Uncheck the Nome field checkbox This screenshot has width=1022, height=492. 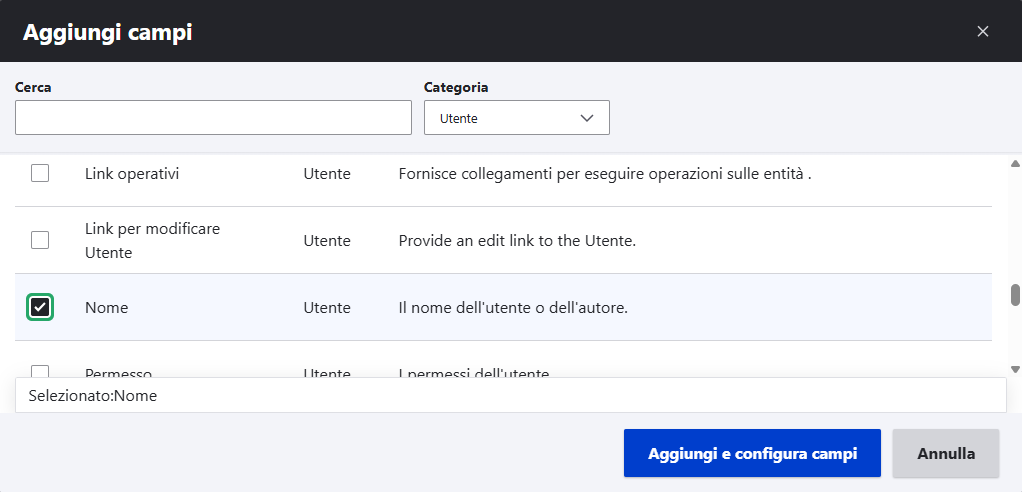click(40, 307)
